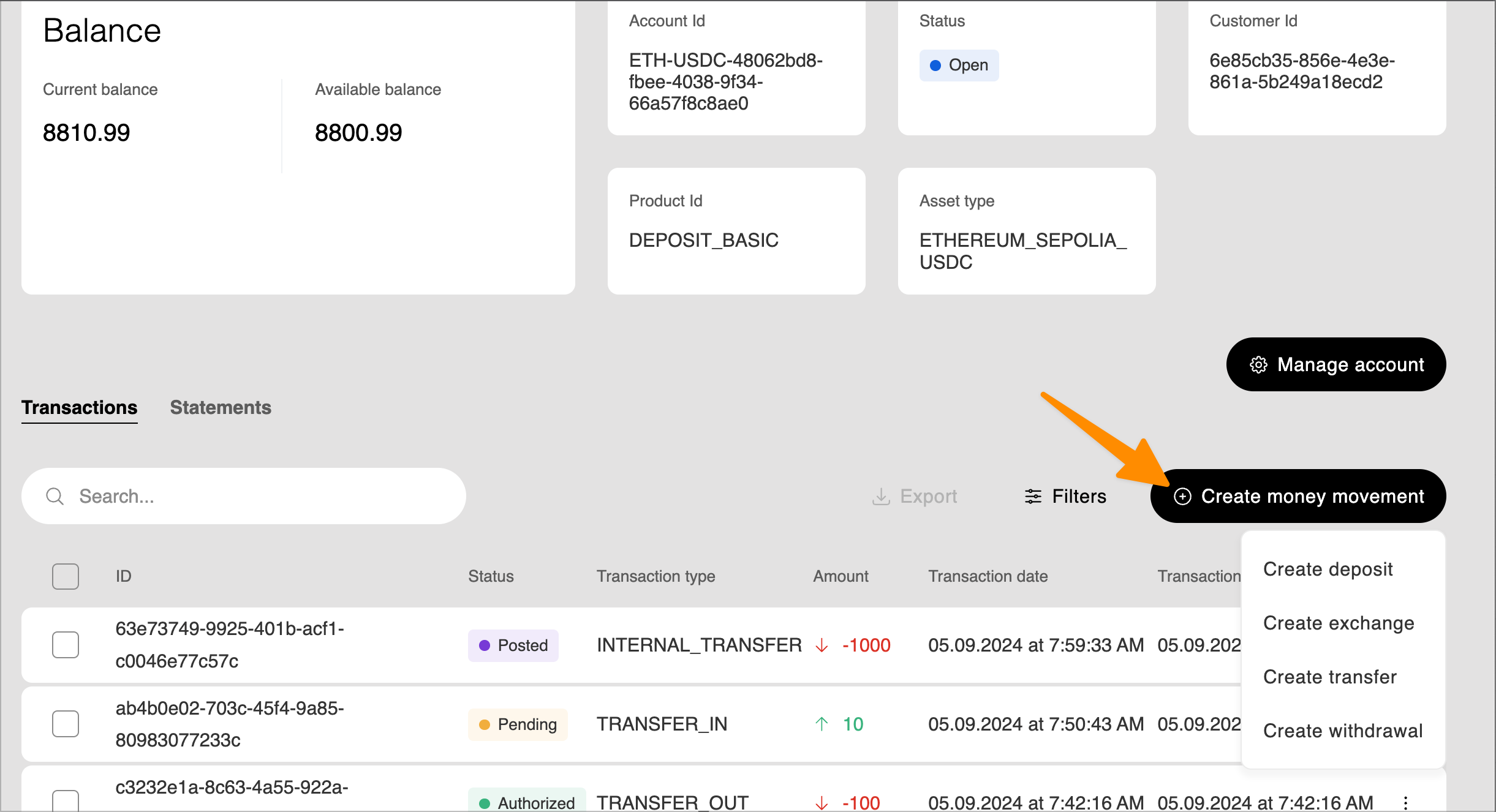Pick Create exchange from the dropdown
This screenshot has height=812, width=1496.
(1339, 623)
